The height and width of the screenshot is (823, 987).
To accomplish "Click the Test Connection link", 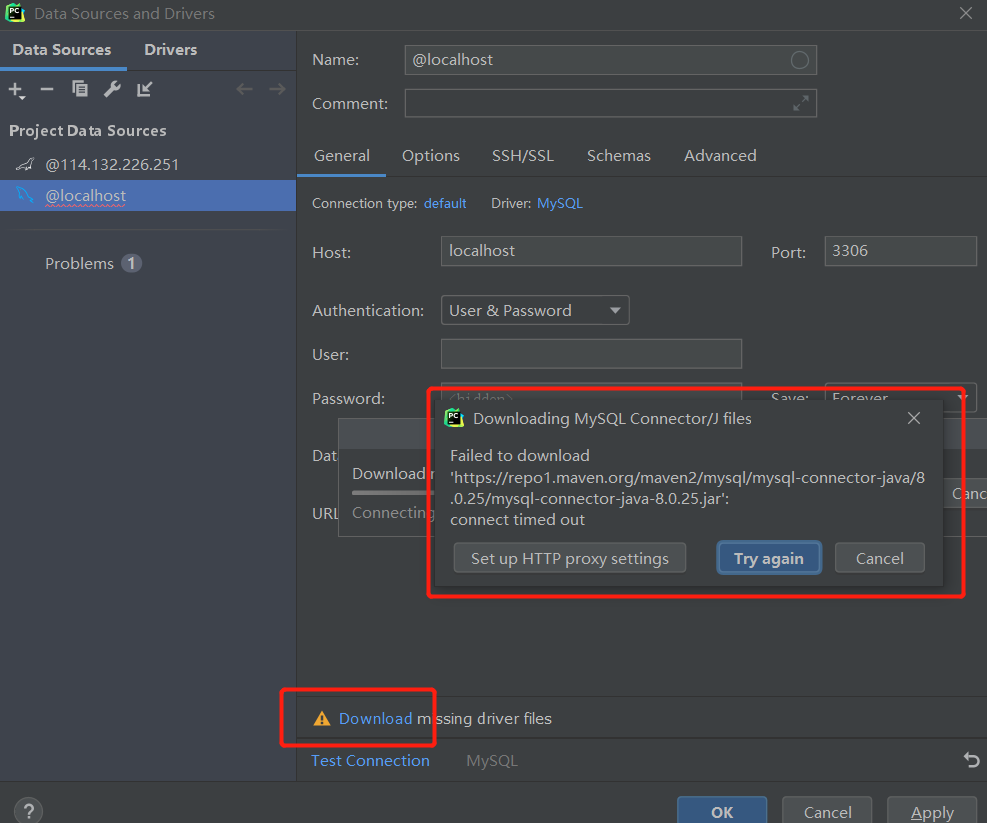I will point(370,761).
